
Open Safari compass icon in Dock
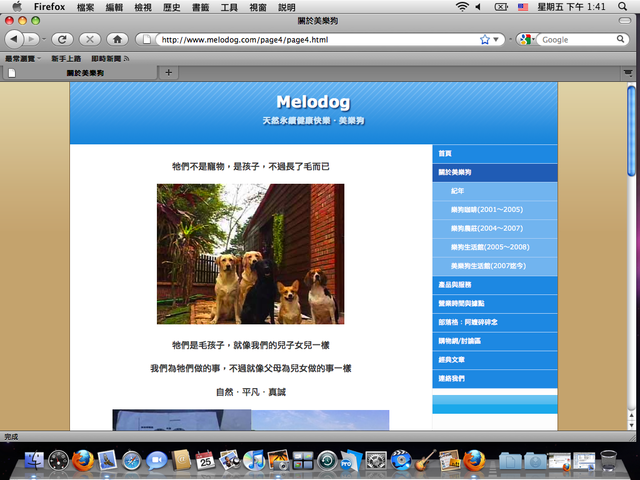(x=132, y=460)
